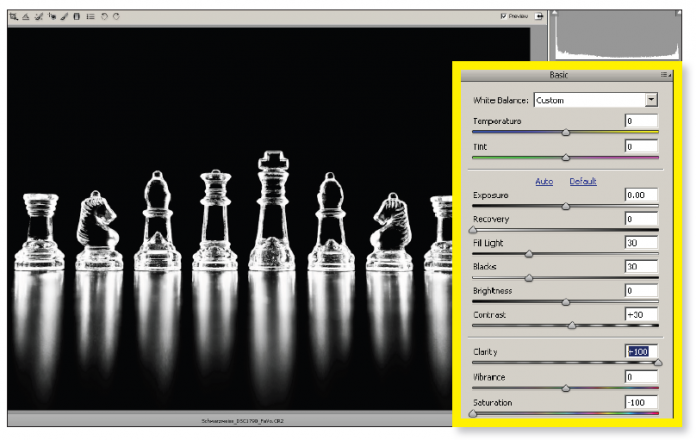Select the Adjustment Brush tool

pos(66,17)
